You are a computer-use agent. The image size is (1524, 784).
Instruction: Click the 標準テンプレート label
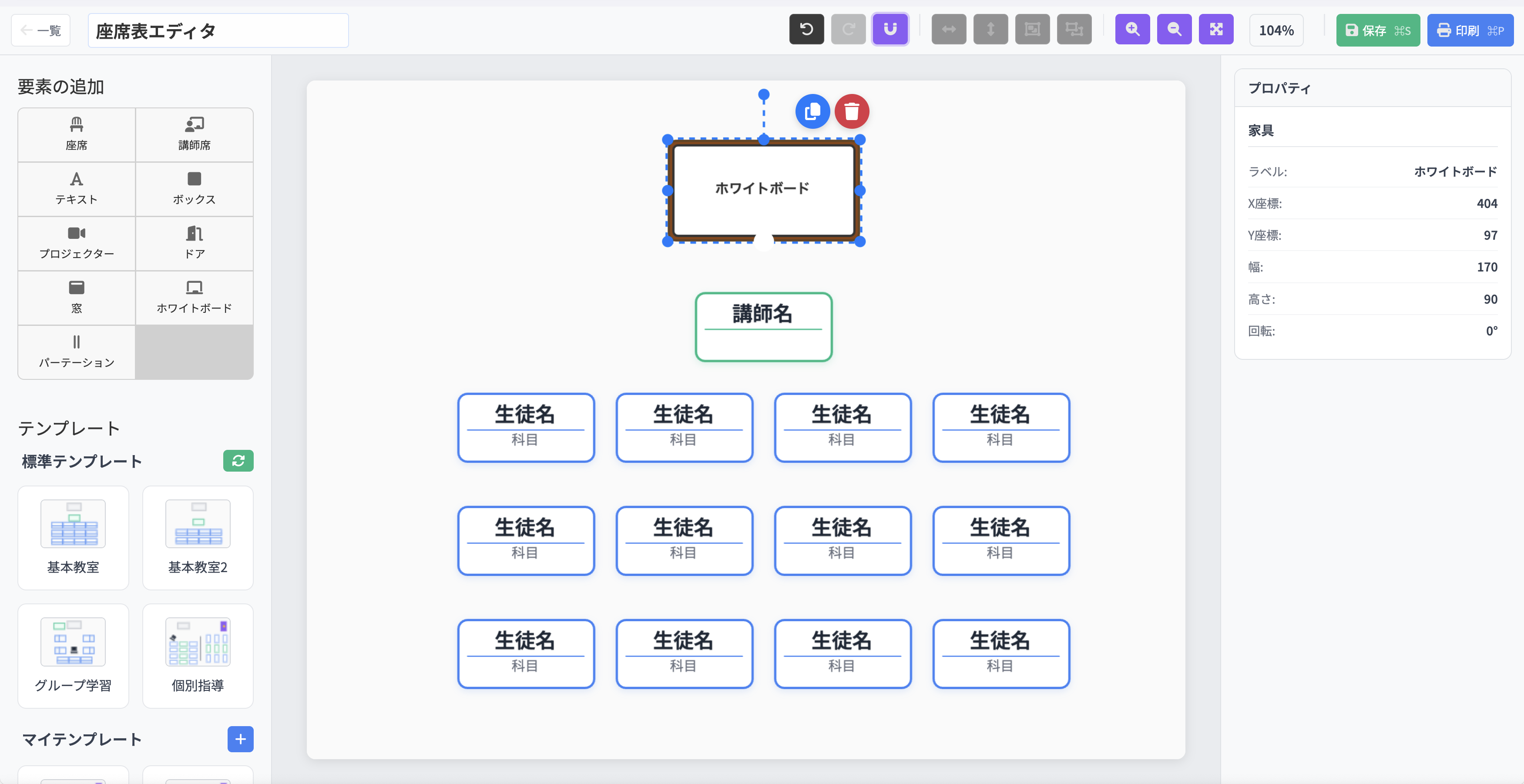(82, 461)
